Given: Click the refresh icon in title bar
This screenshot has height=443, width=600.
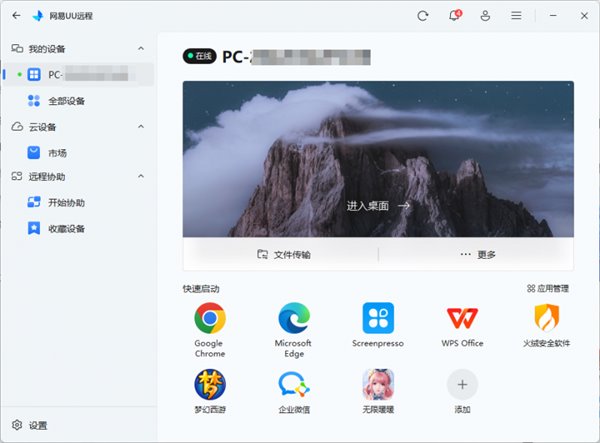Looking at the screenshot, I should pos(423,16).
